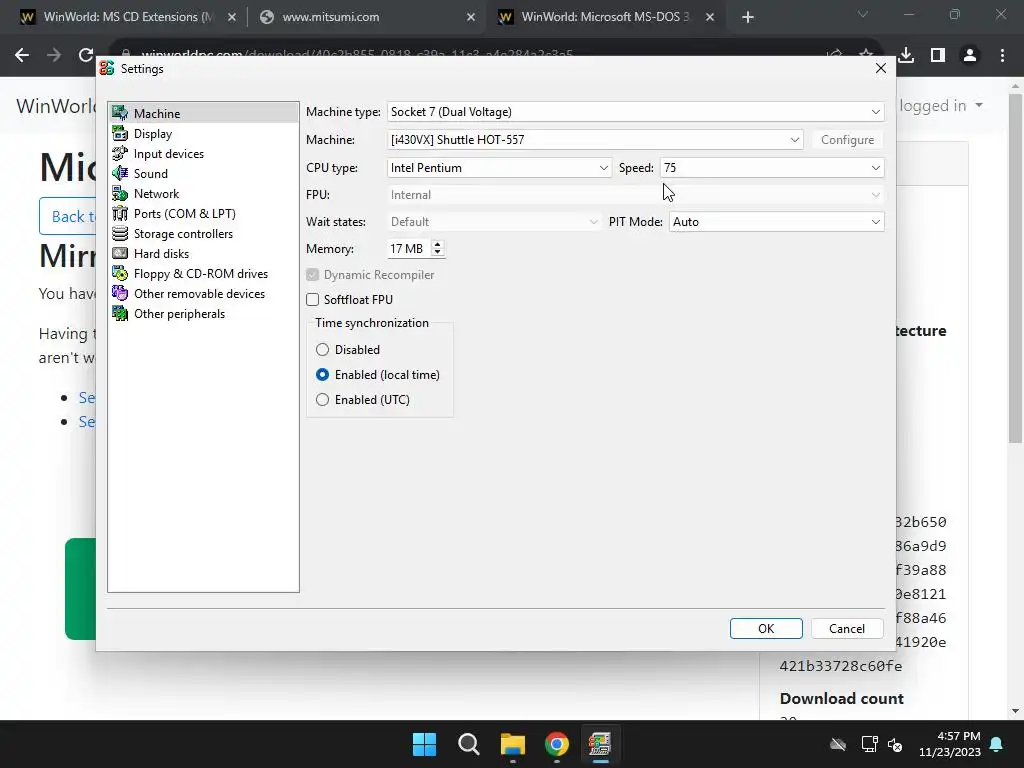Open the Hard disks icon
Screen dimensions: 1024x768
[120, 253]
